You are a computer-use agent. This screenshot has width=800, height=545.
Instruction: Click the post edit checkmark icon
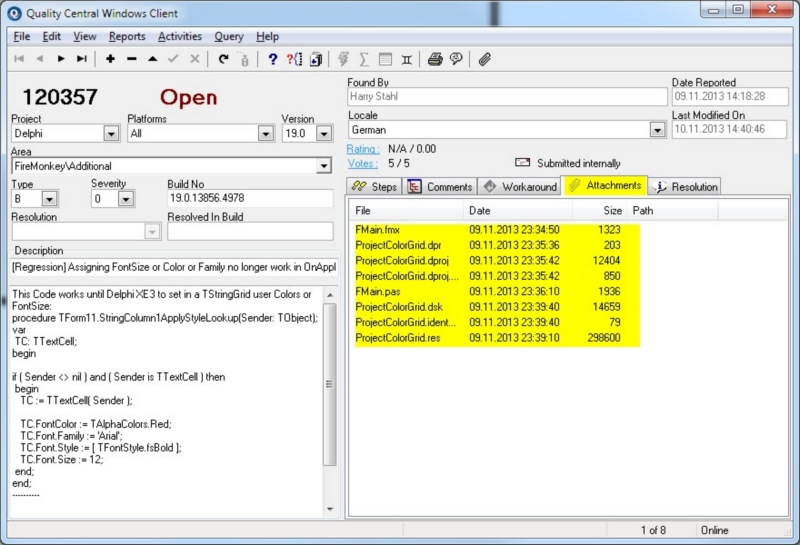pos(173,59)
